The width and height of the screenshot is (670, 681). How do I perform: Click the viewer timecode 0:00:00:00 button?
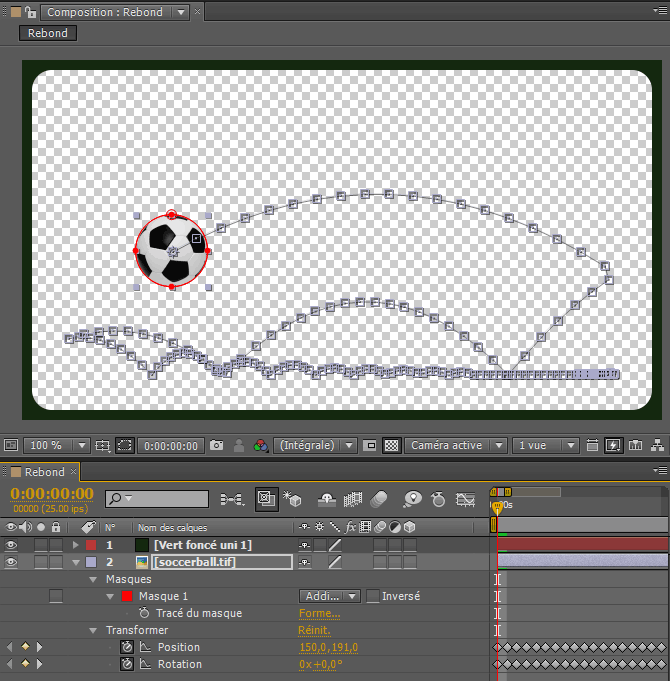point(171,446)
